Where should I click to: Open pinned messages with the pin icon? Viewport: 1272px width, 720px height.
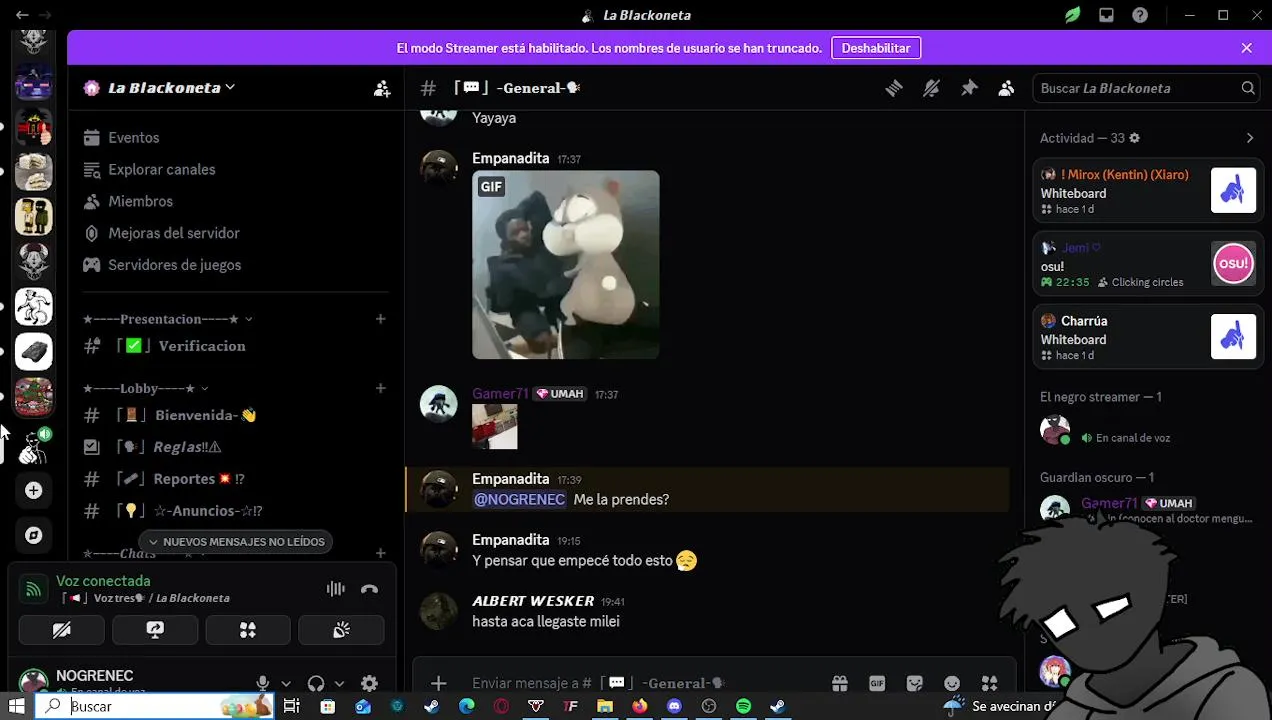[x=969, y=88]
